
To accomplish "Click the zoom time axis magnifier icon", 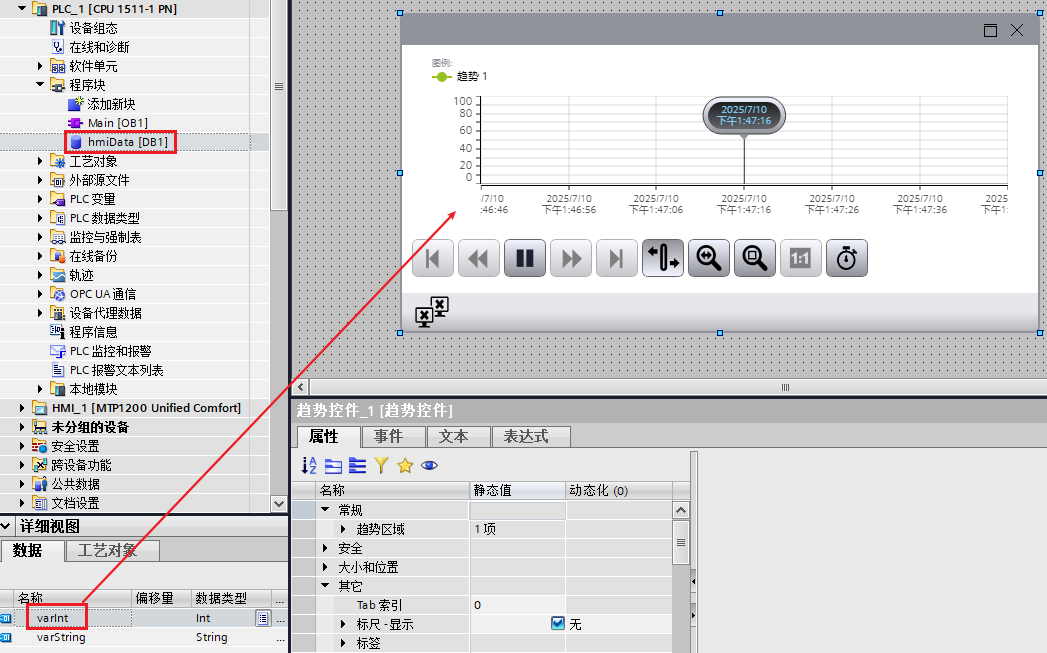I will pos(709,259).
